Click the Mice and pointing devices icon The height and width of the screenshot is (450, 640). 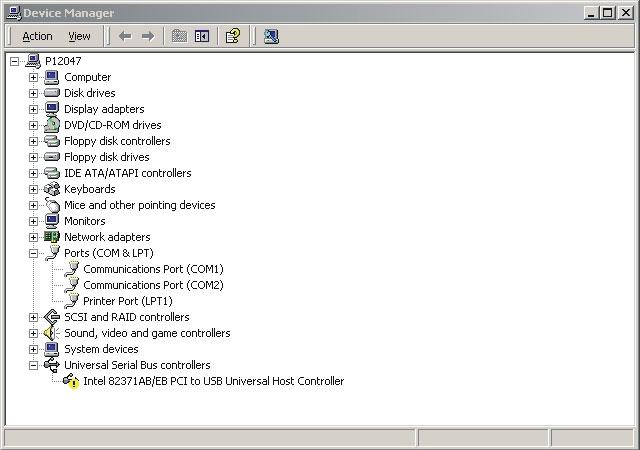click(x=52, y=205)
